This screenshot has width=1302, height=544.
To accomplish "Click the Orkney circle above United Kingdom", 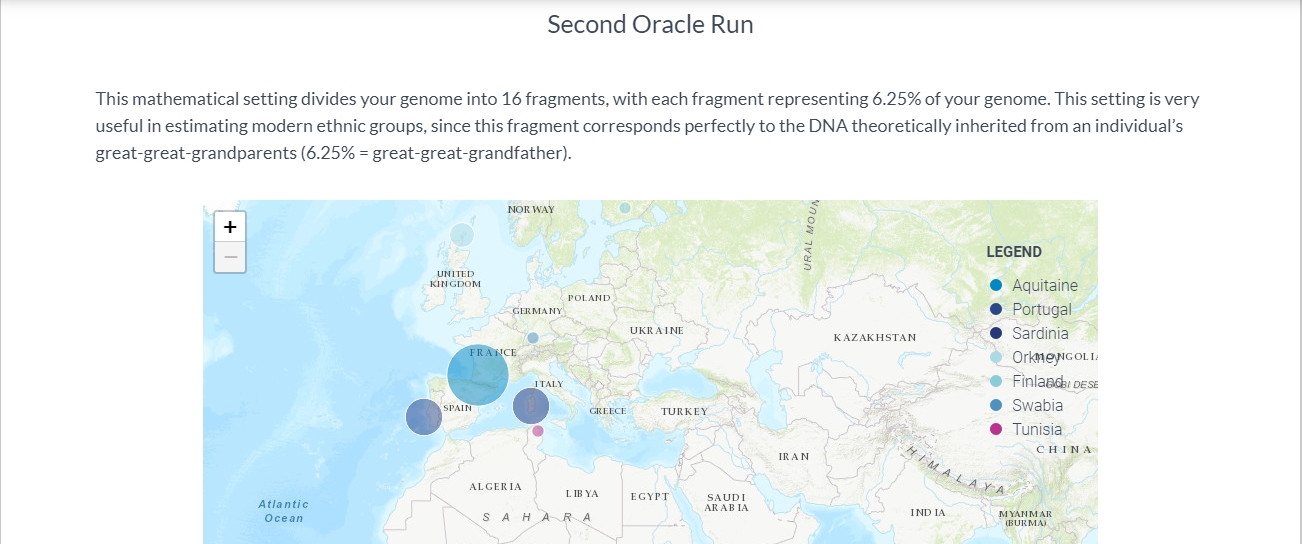I will coord(461,235).
